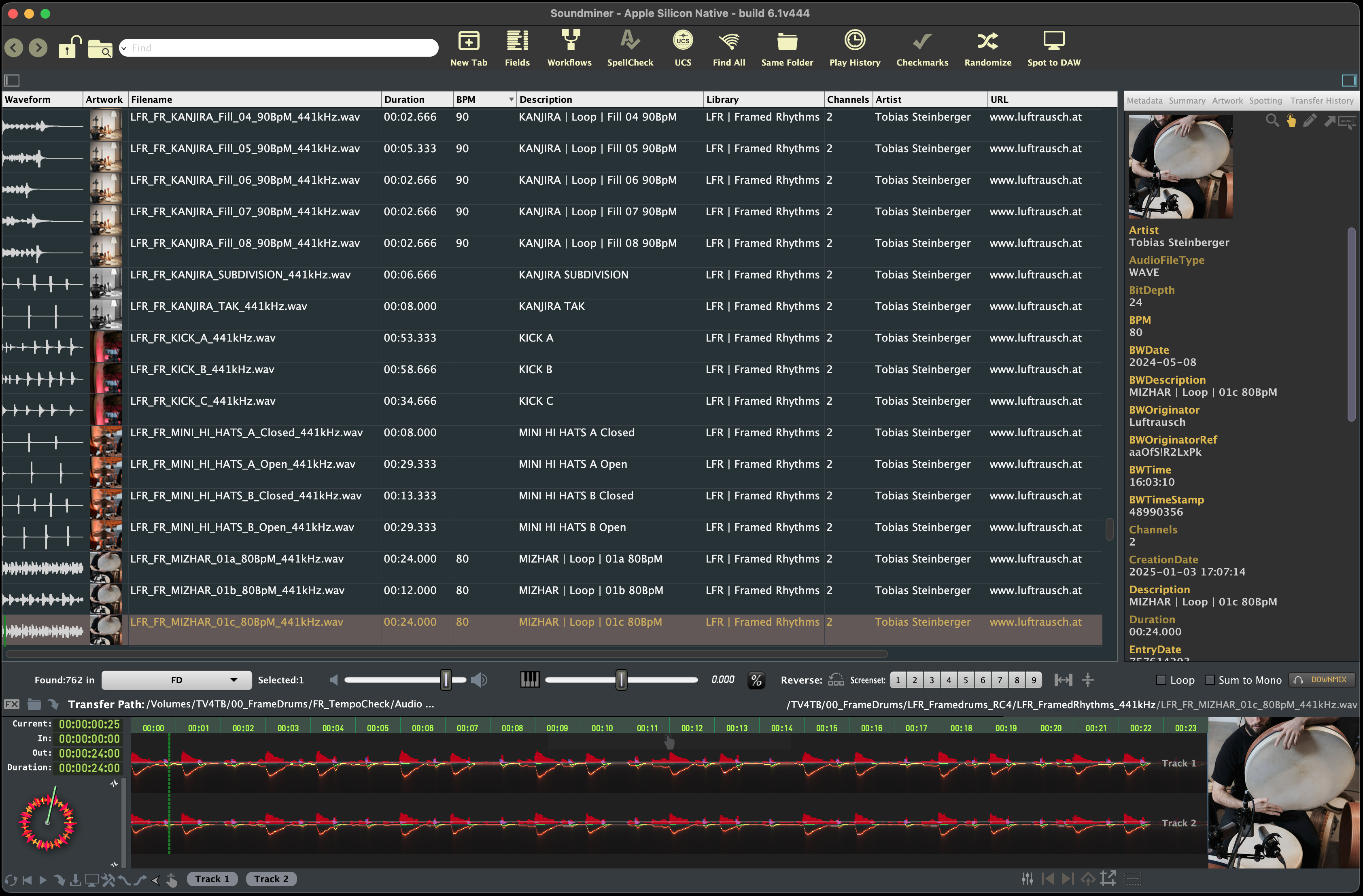The width and height of the screenshot is (1363, 896).
Task: Switch to the Summary tab
Action: click(x=1187, y=101)
